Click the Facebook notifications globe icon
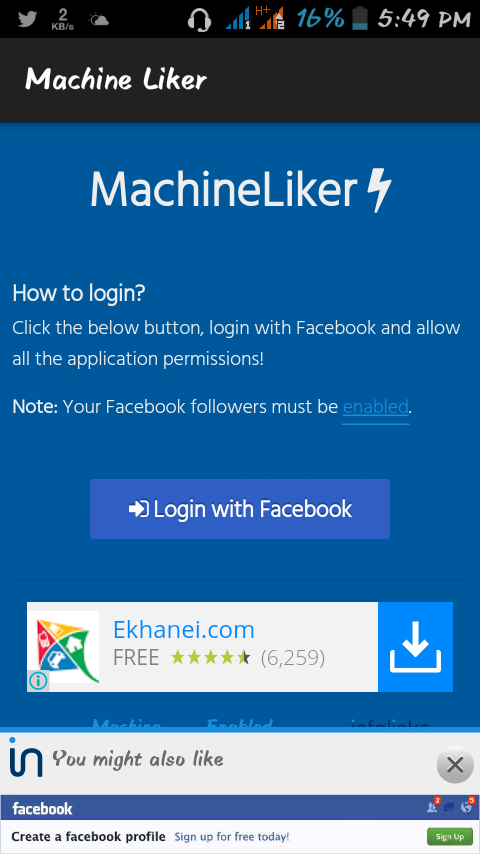 coord(467,806)
